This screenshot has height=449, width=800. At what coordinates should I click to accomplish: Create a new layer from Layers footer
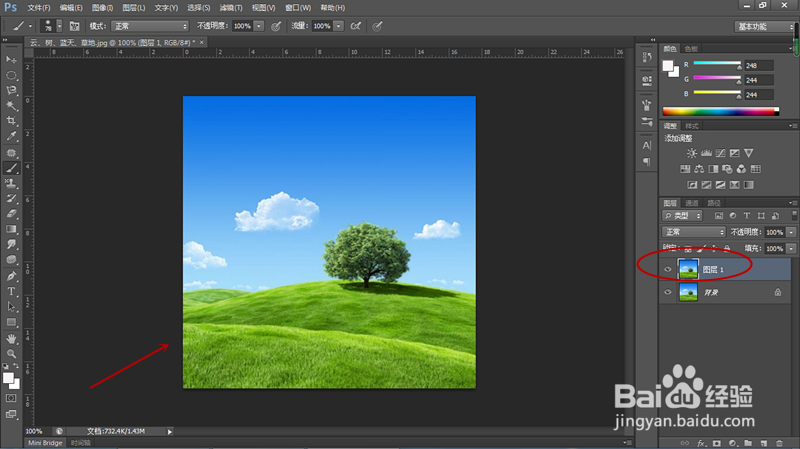764,443
